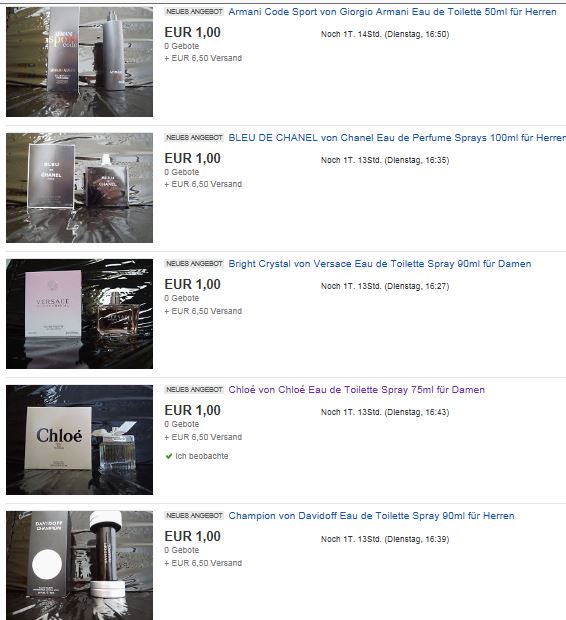Screen dimensions: 566x620
Task: Click the green checkmark beside Ich beobachte
Action: pos(169,456)
